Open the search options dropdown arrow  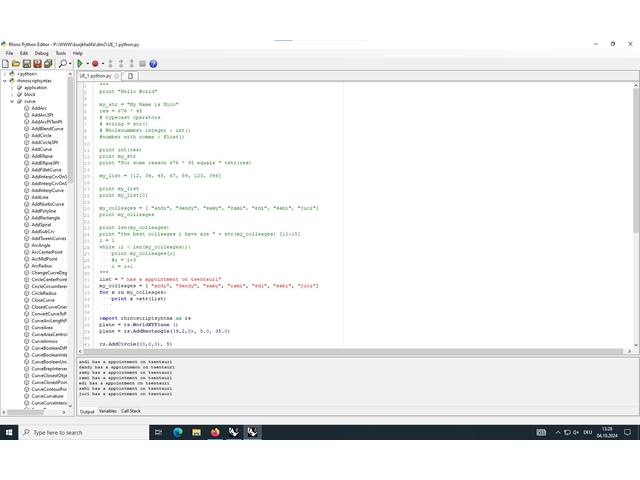(x=70, y=64)
